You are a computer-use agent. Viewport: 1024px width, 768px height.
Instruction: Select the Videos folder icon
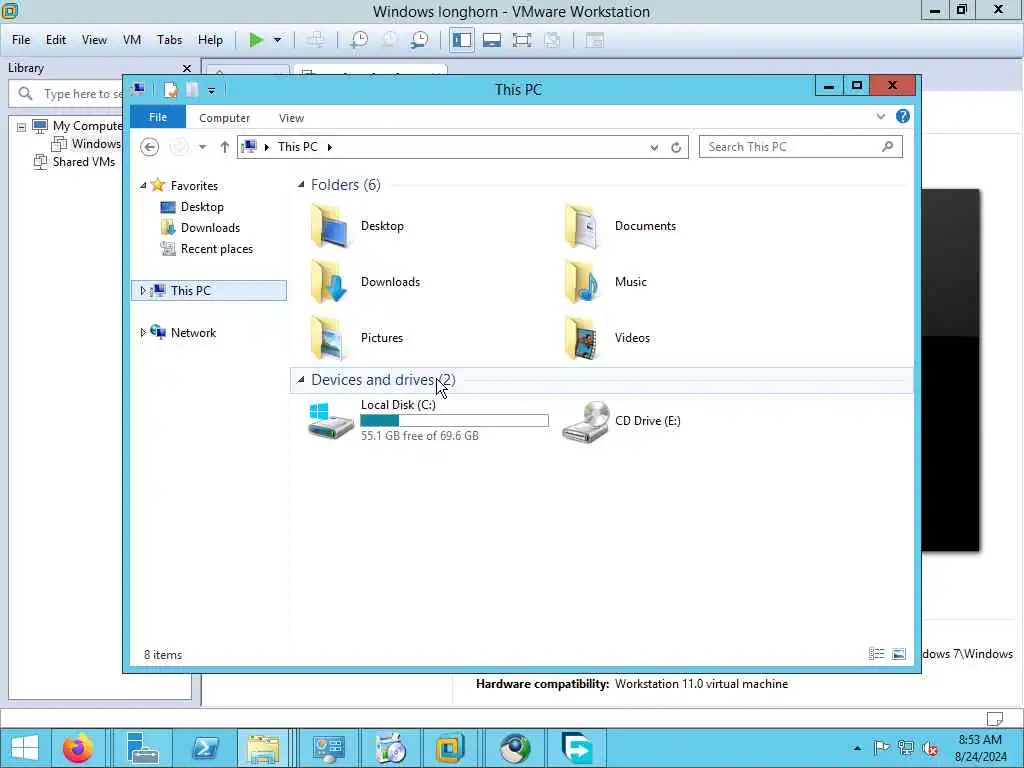coord(581,338)
